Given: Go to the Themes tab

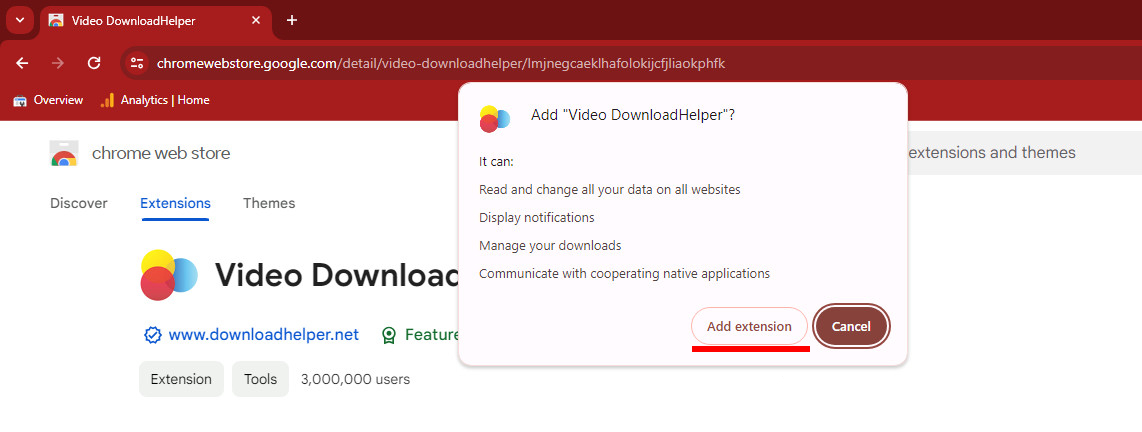Looking at the screenshot, I should point(269,203).
